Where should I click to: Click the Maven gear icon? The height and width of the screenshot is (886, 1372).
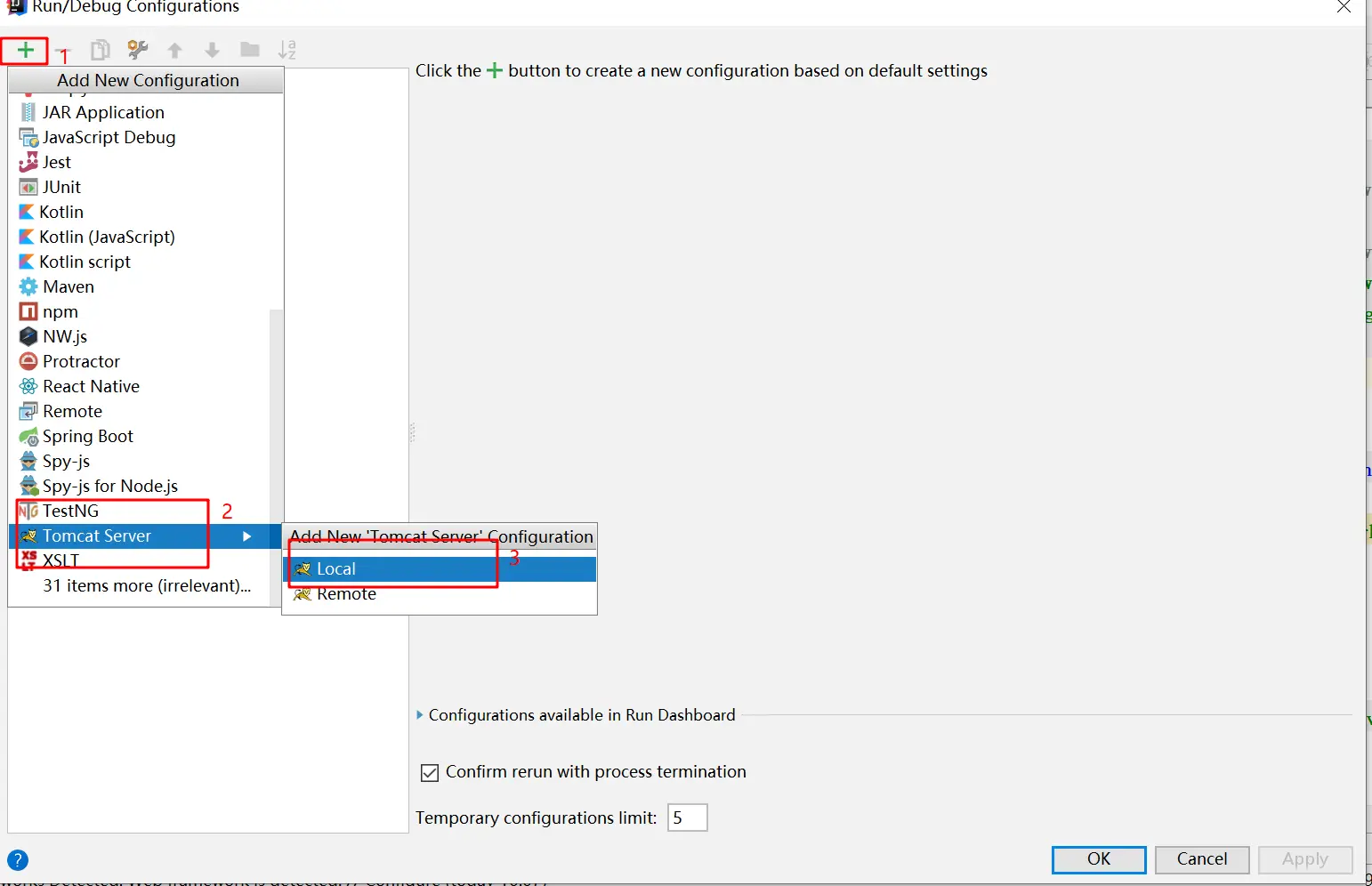[x=28, y=286]
